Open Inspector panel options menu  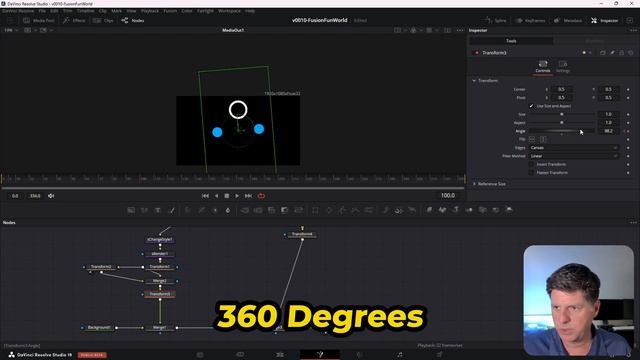coord(633,30)
